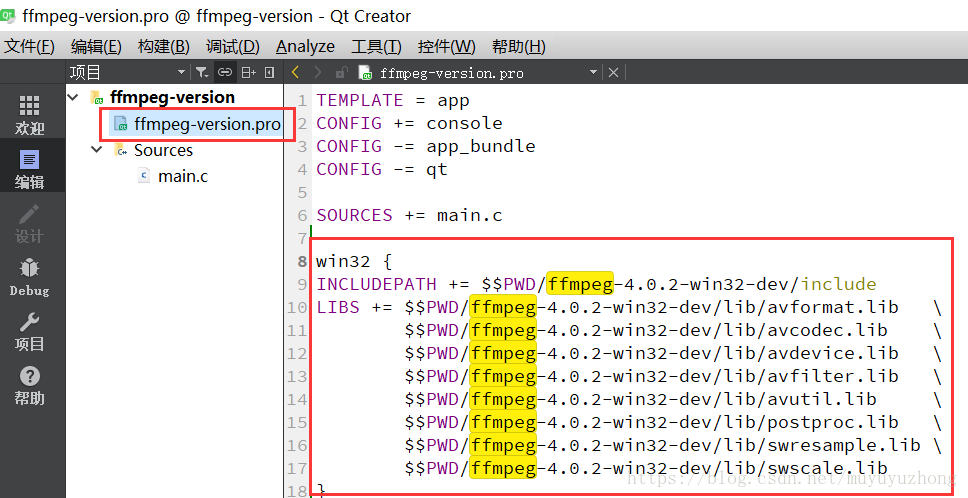Screen dimensions: 968x498
Task: Open Projects (项目) mode in sidebar
Action: click(30, 331)
